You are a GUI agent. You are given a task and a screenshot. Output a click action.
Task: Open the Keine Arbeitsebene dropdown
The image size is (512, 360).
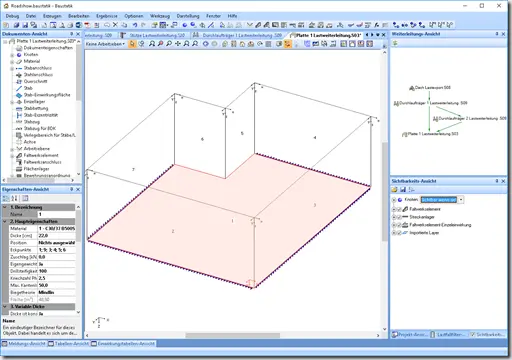coord(105,44)
